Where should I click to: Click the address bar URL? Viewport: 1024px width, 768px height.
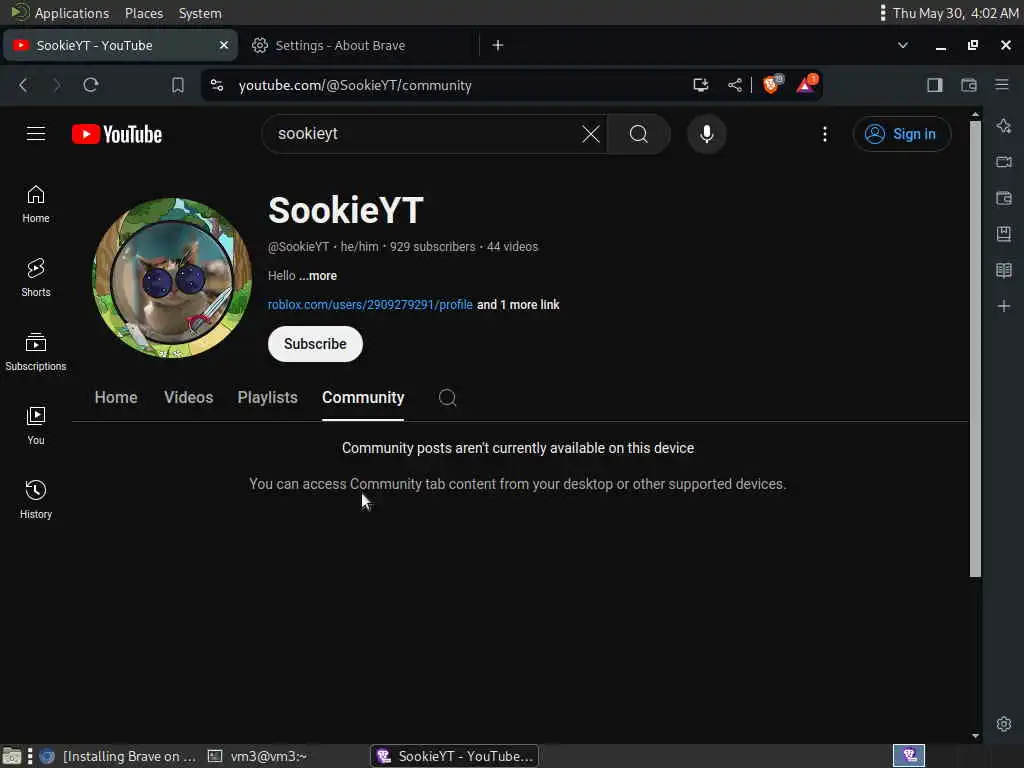355,85
